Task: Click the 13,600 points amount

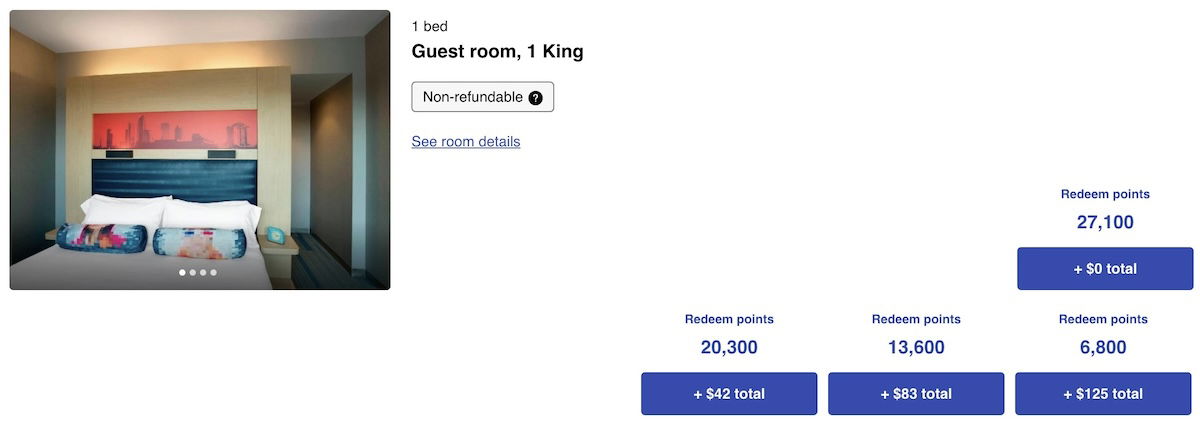Action: [x=916, y=348]
